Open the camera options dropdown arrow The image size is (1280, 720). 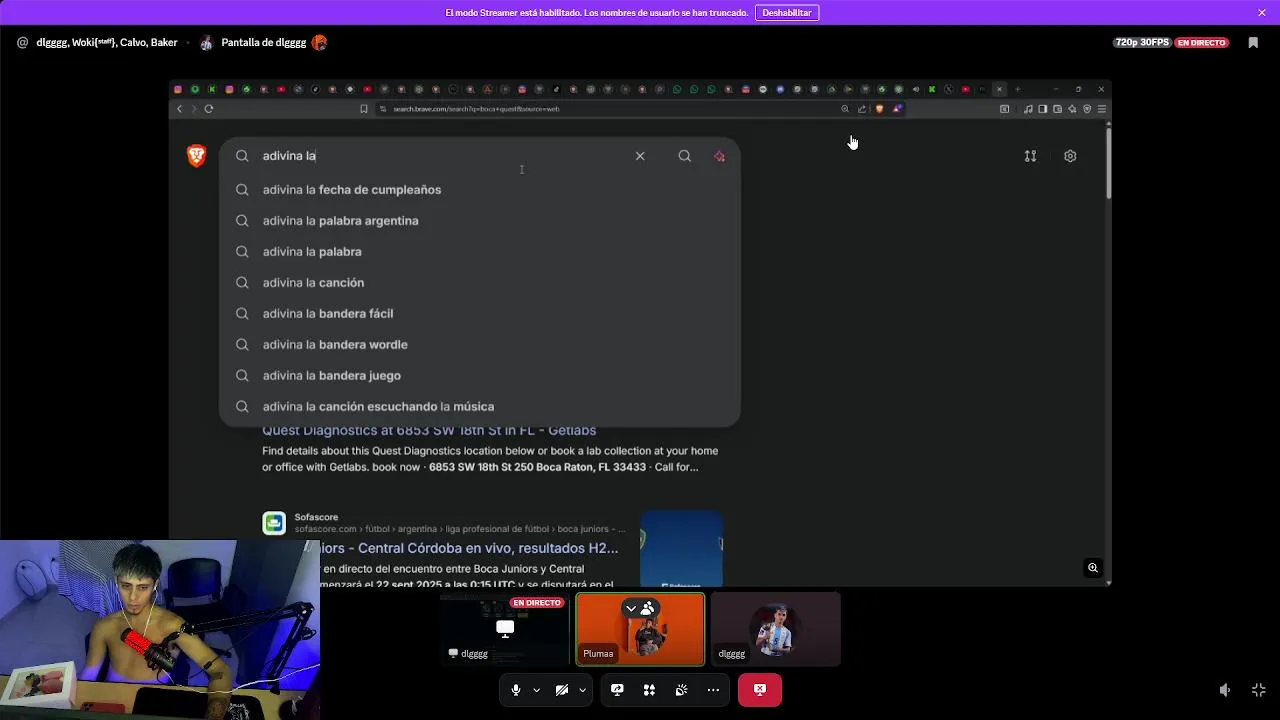point(582,690)
